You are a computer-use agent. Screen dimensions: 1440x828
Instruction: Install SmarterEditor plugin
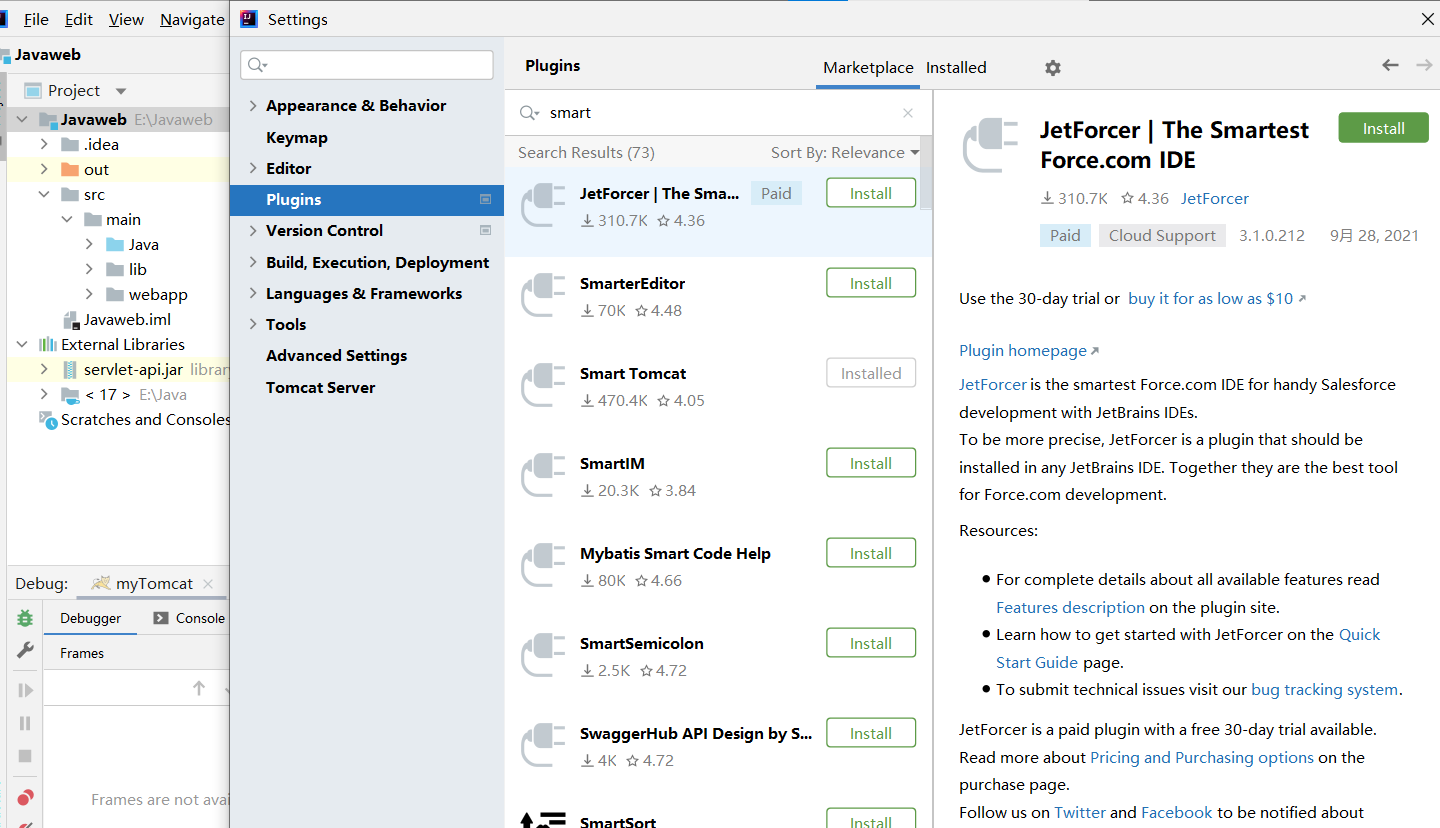coord(871,283)
